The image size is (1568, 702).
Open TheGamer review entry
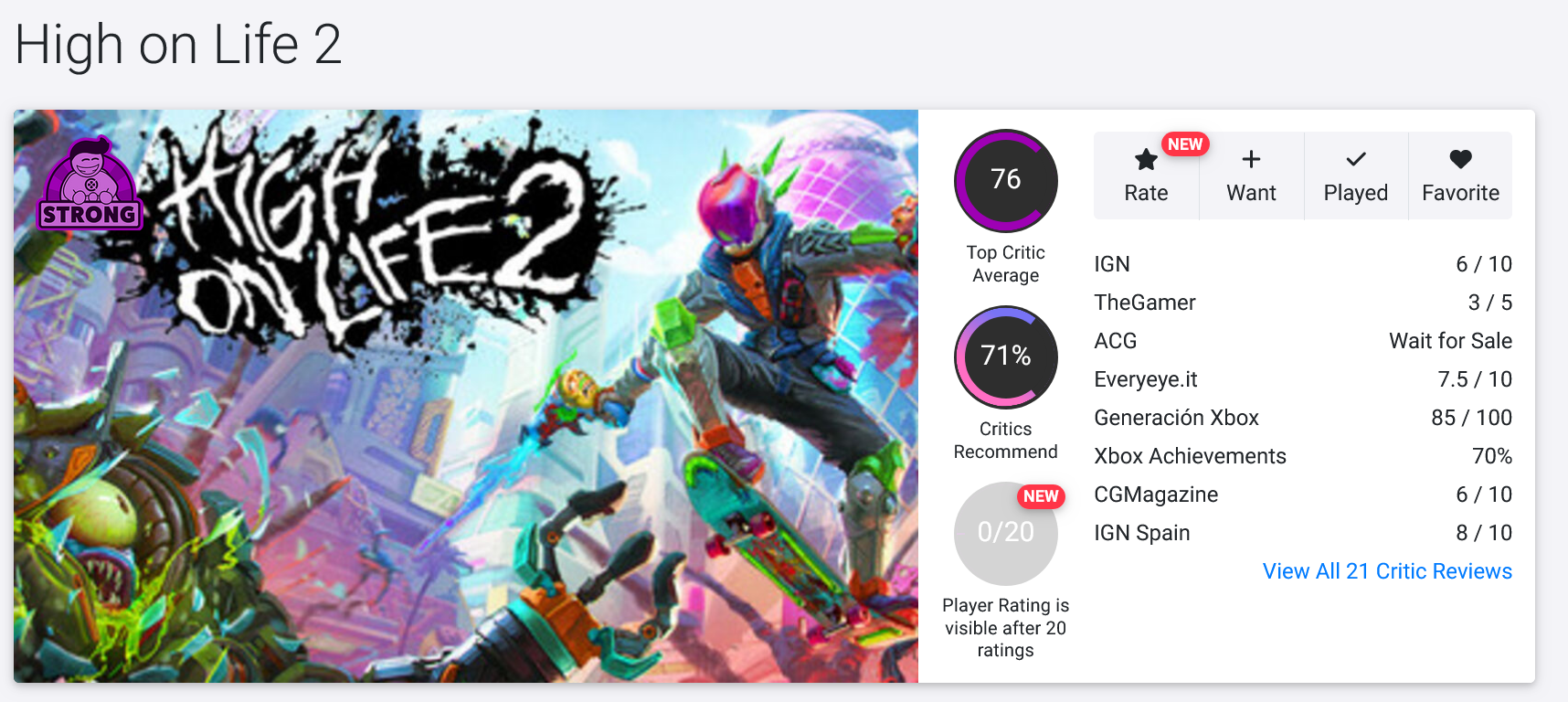click(1144, 303)
